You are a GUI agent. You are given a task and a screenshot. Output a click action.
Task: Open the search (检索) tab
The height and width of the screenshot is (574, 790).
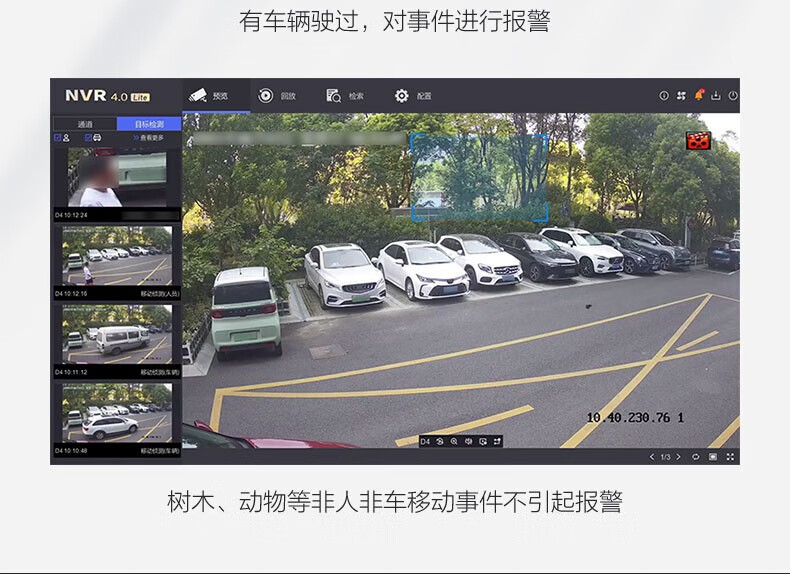(x=345, y=96)
